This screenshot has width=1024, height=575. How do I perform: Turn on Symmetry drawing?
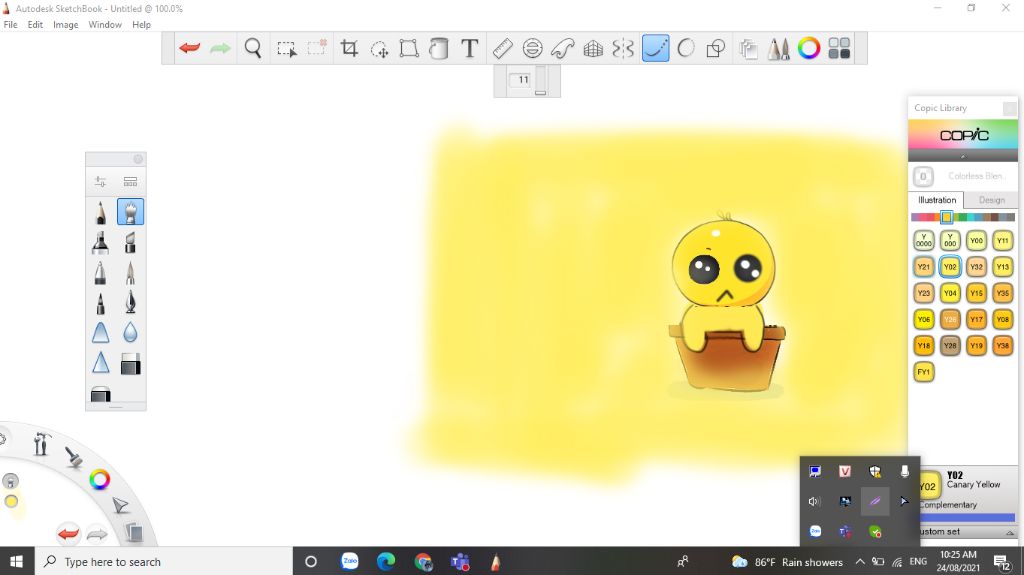point(623,48)
